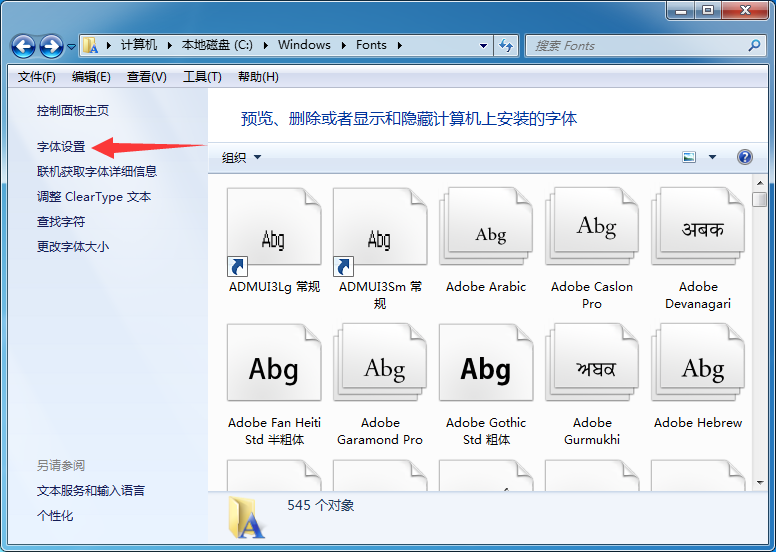776x552 pixels.
Task: Select the ADMUI3Lg 常规 font icon
Action: 274,232
